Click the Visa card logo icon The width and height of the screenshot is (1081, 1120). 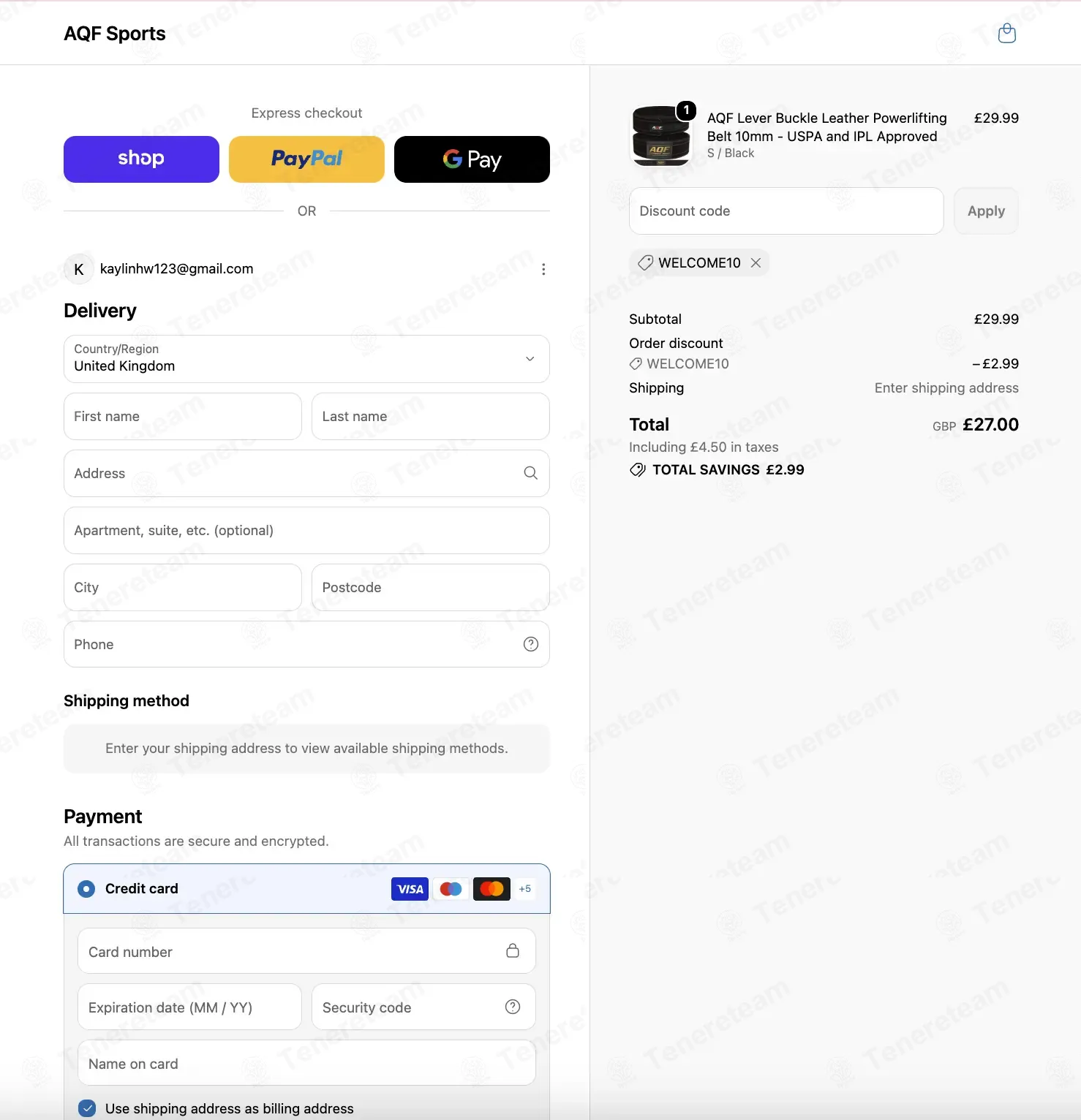pos(410,889)
